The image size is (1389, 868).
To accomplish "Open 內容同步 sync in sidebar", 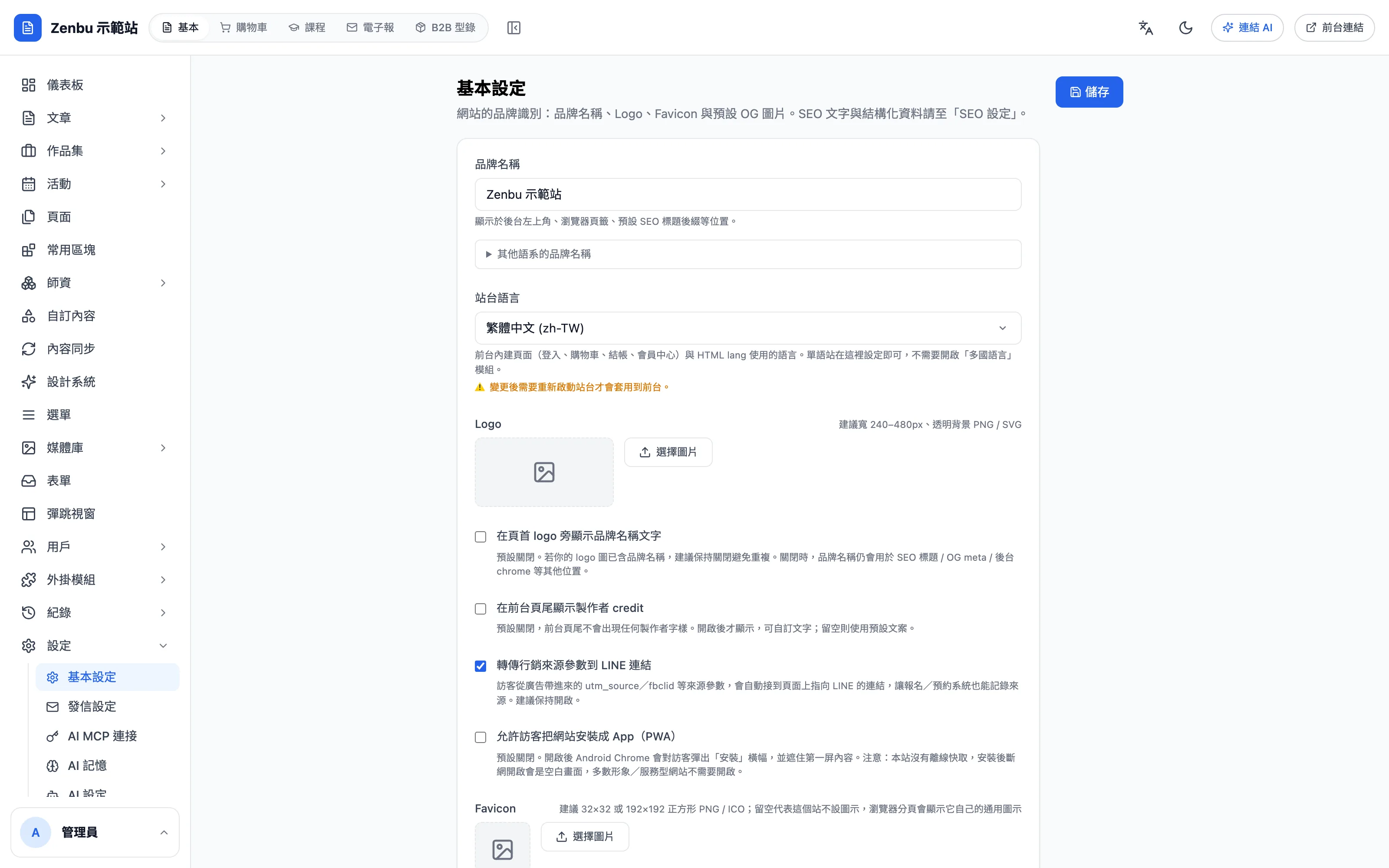I will click(95, 349).
